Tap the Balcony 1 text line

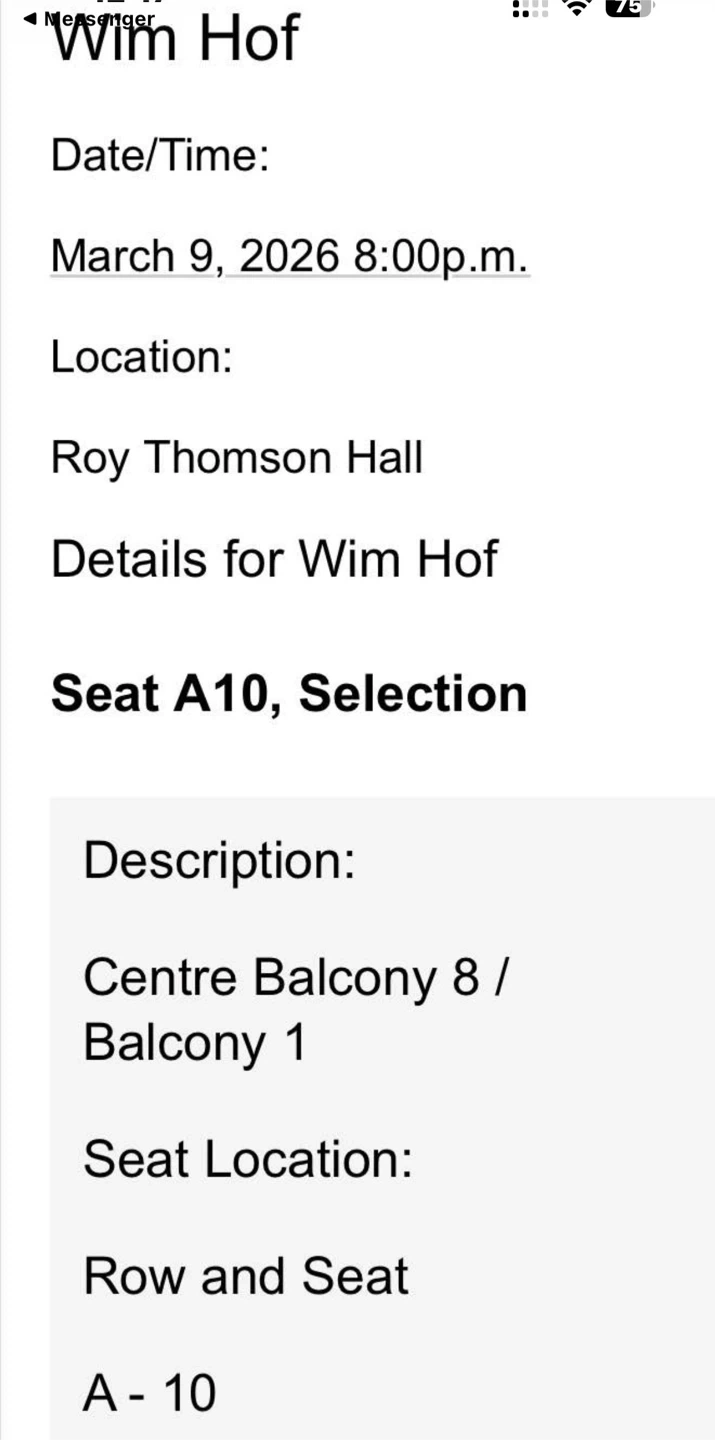pos(195,1043)
